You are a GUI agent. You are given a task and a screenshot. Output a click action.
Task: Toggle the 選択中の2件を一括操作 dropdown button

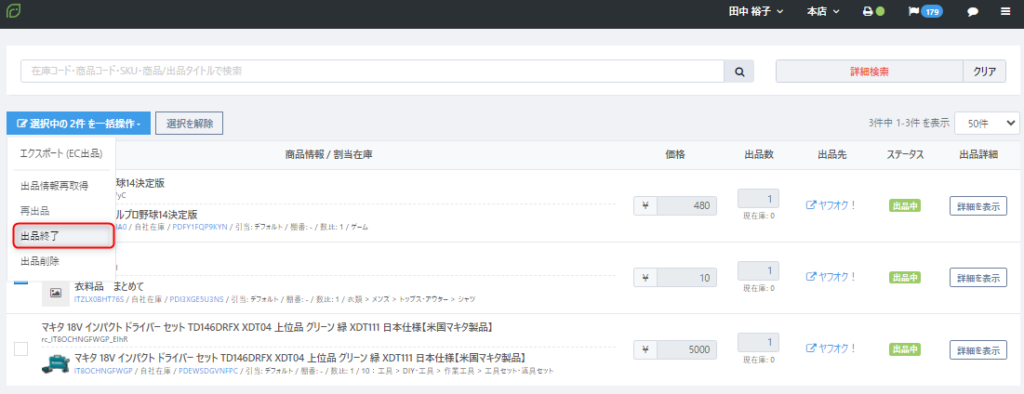78,123
